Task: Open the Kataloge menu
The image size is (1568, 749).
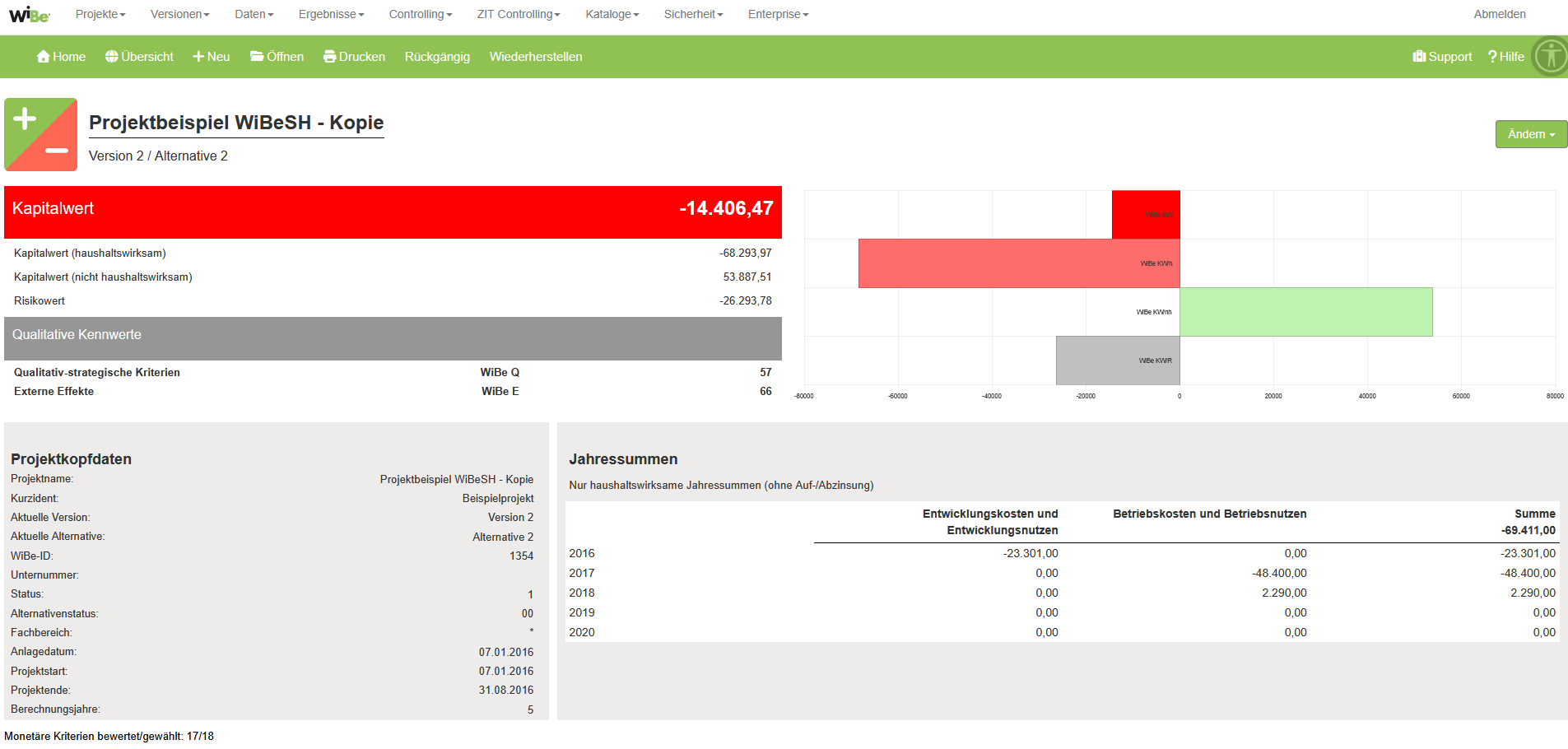Action: click(612, 14)
